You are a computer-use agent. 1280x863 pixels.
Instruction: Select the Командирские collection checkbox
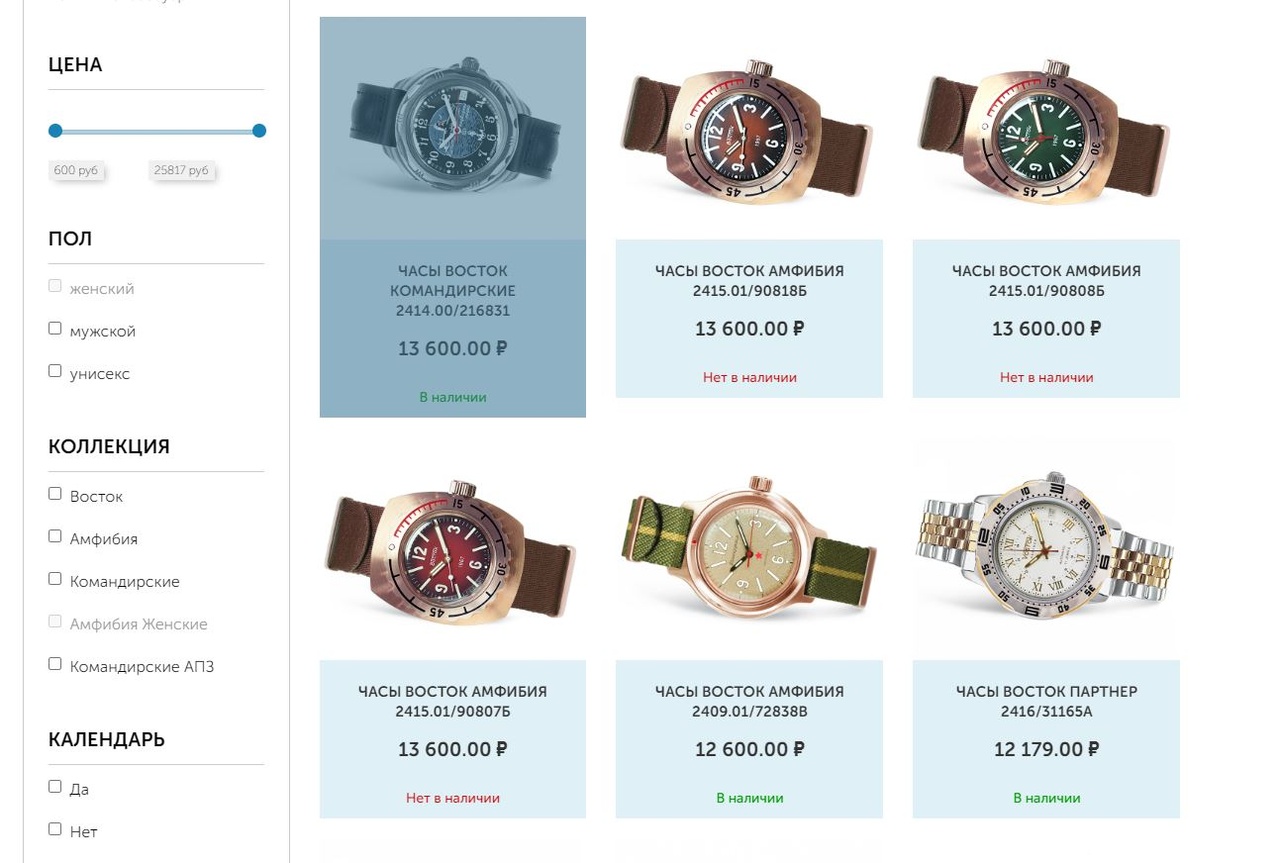click(55, 579)
